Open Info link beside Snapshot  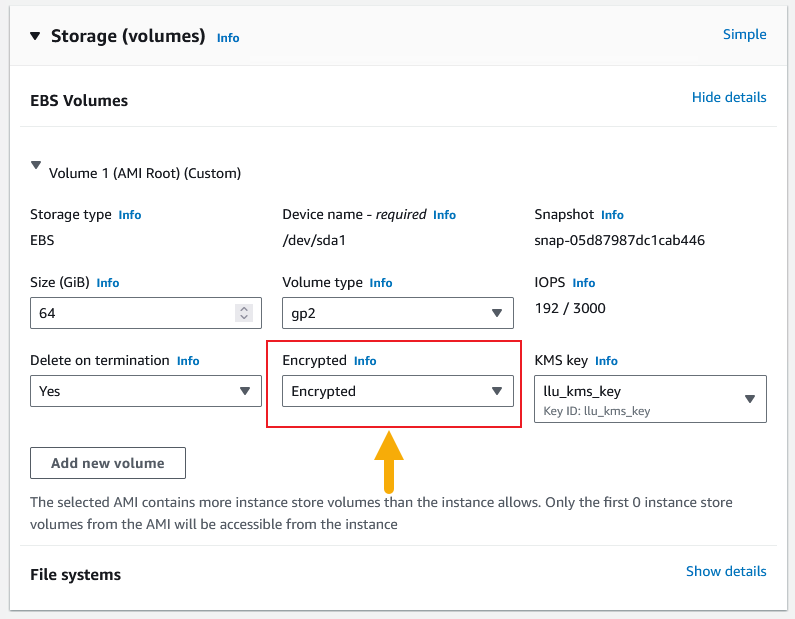point(612,215)
